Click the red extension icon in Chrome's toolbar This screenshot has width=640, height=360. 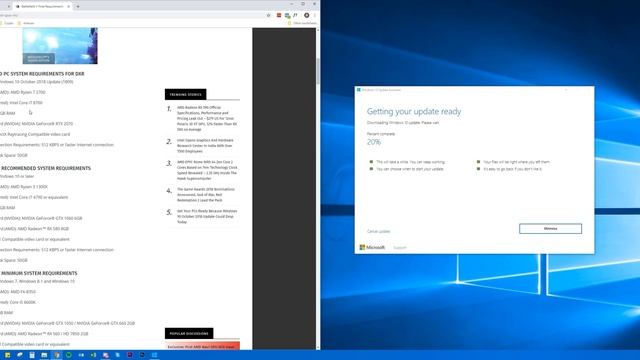tap(279, 16)
